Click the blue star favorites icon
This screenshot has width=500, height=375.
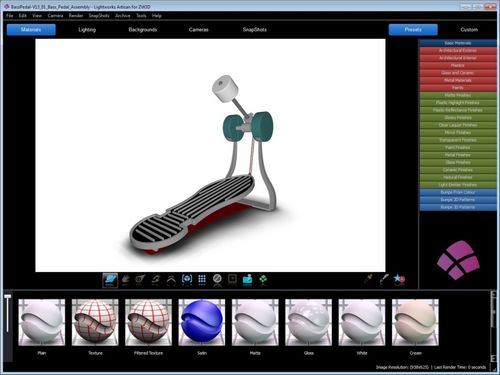click(x=399, y=279)
